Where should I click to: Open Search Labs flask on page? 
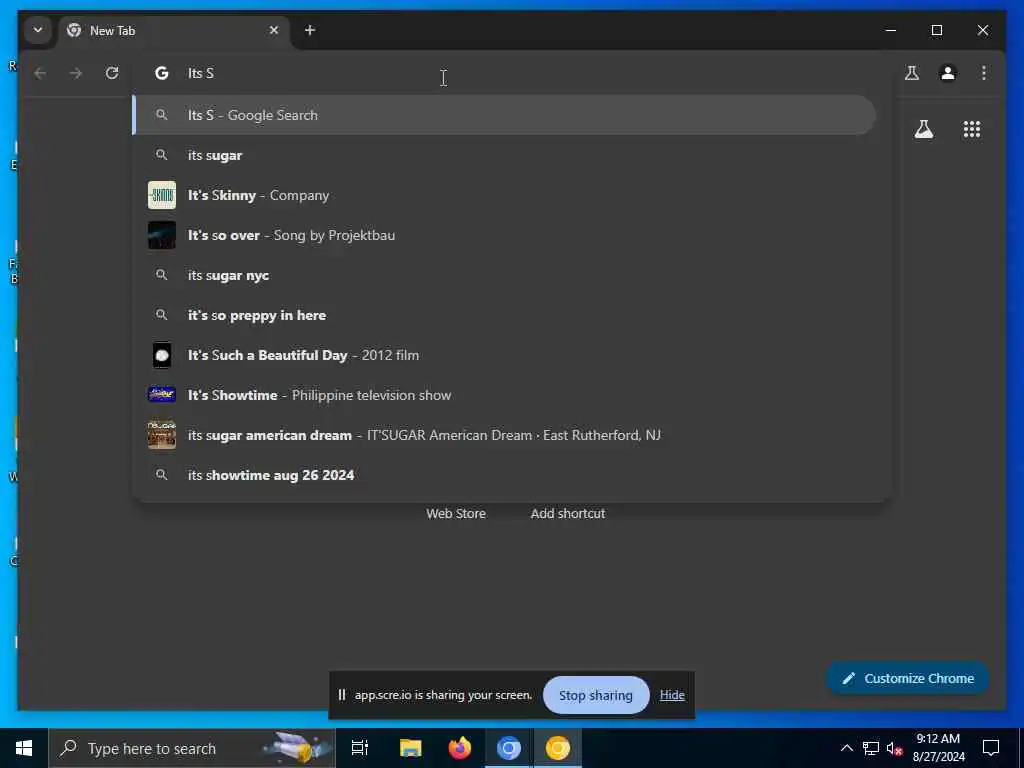pyautogui.click(x=923, y=129)
